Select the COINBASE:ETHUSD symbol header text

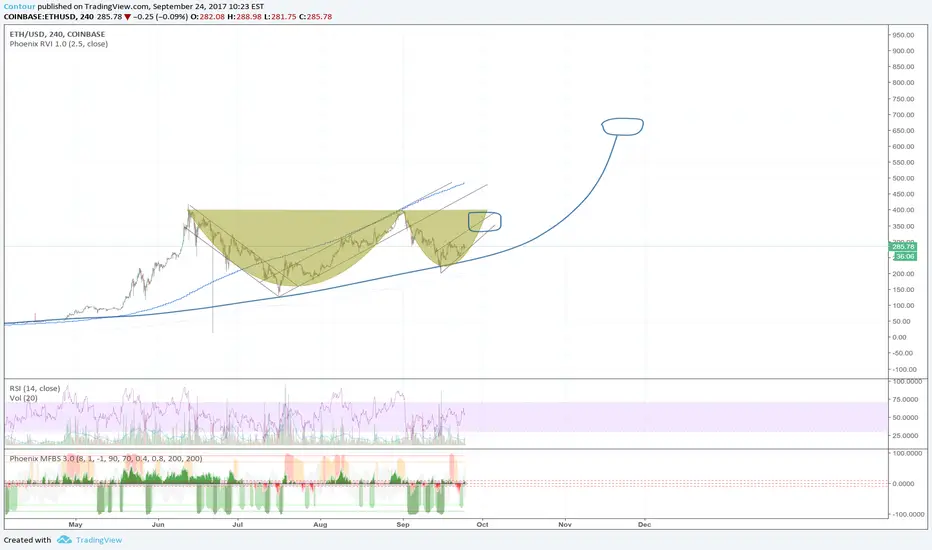pyautogui.click(x=49, y=17)
